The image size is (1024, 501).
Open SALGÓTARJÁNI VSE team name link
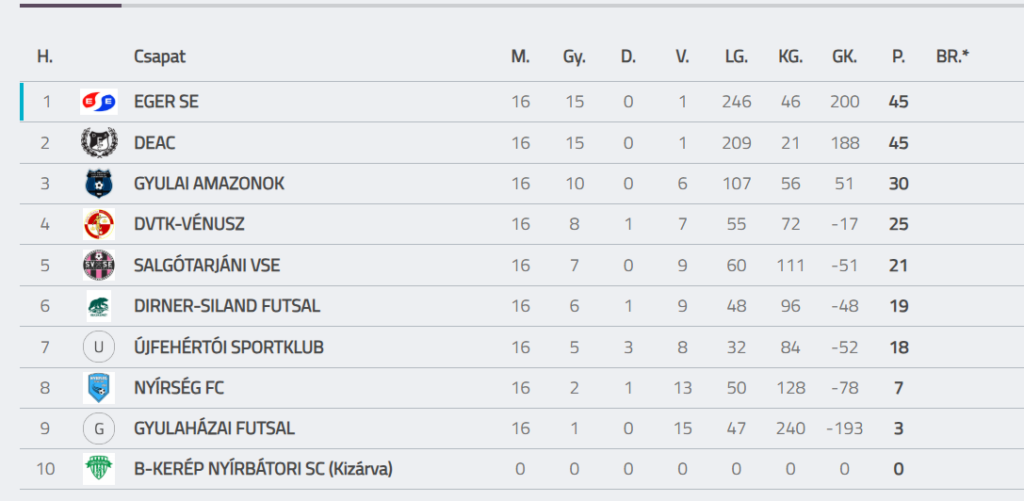coord(207,266)
